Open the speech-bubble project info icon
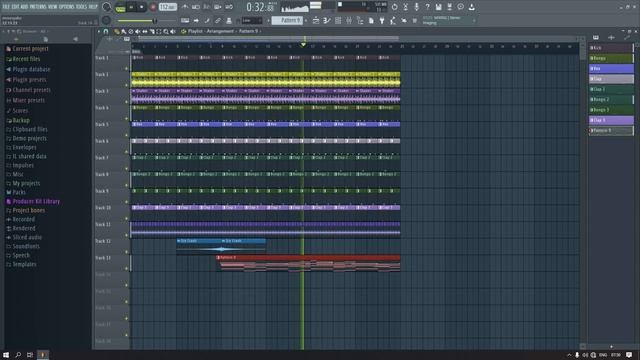The width and height of the screenshot is (640, 360). pyautogui.click(x=460, y=7)
